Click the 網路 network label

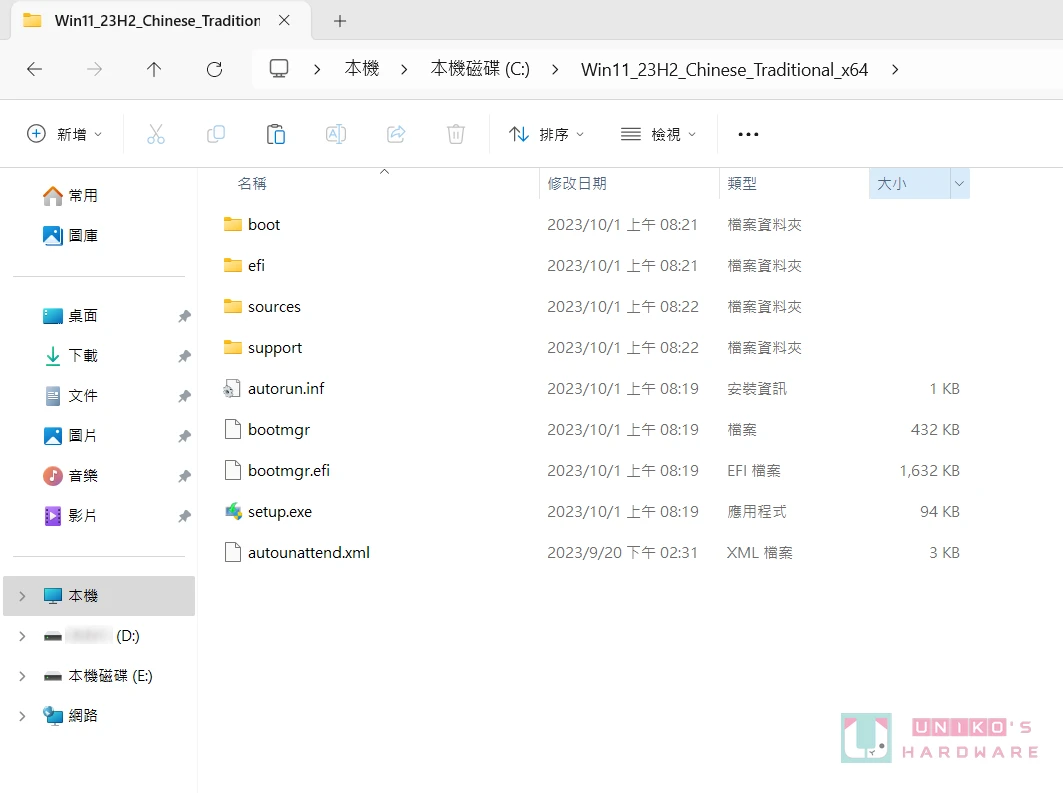(x=83, y=716)
